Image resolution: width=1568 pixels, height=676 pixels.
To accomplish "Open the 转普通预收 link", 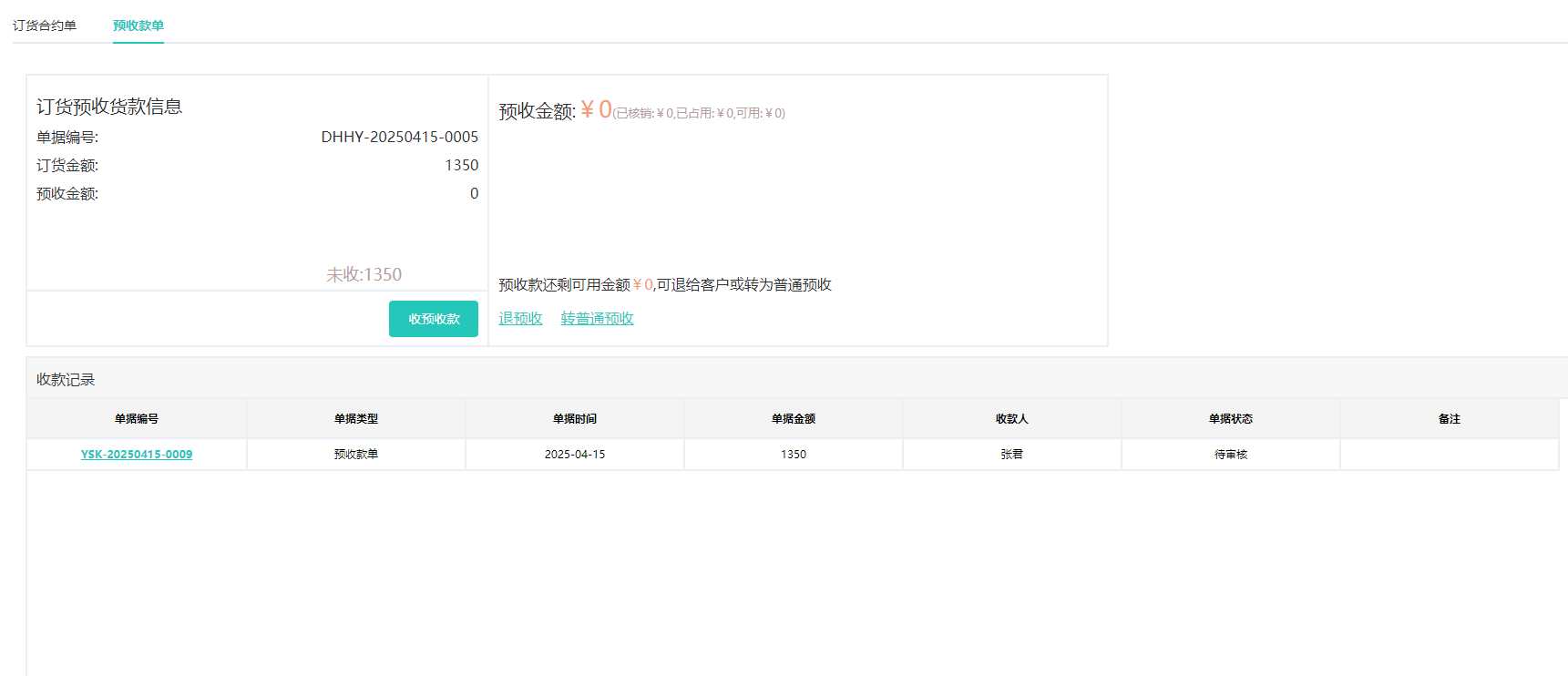I will (x=597, y=318).
